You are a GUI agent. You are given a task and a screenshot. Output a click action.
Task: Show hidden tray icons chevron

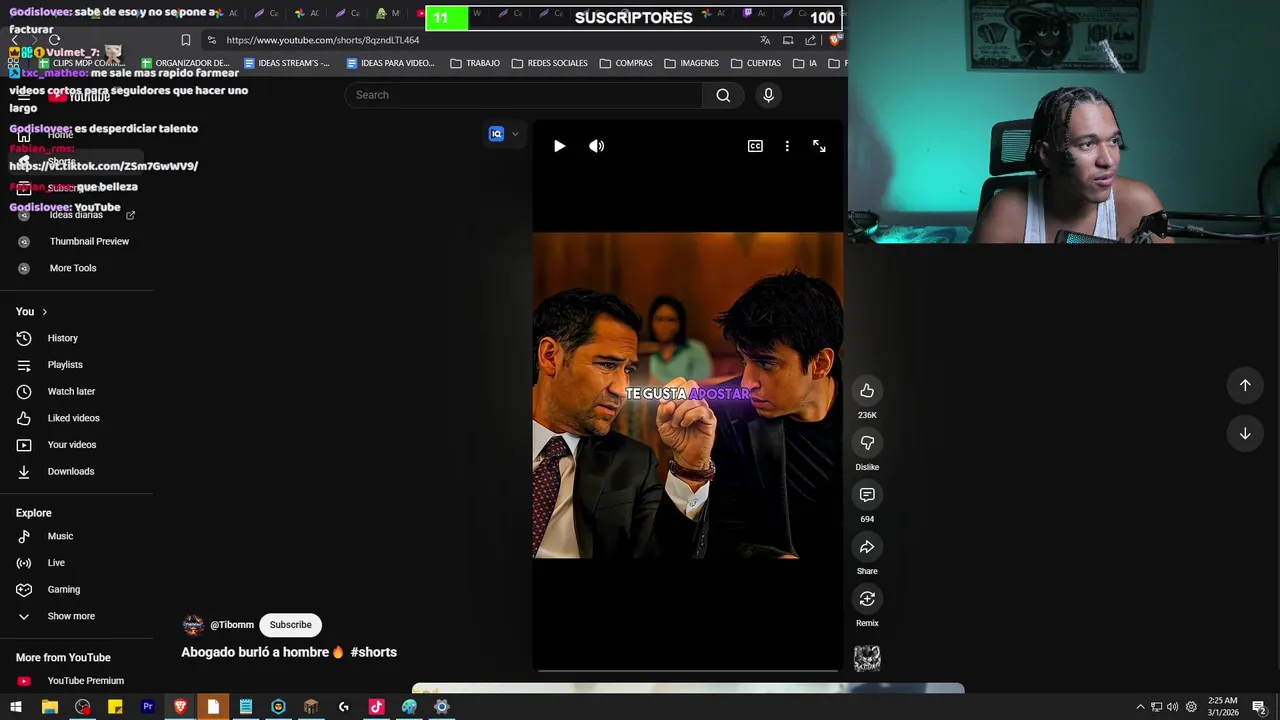[1140, 707]
